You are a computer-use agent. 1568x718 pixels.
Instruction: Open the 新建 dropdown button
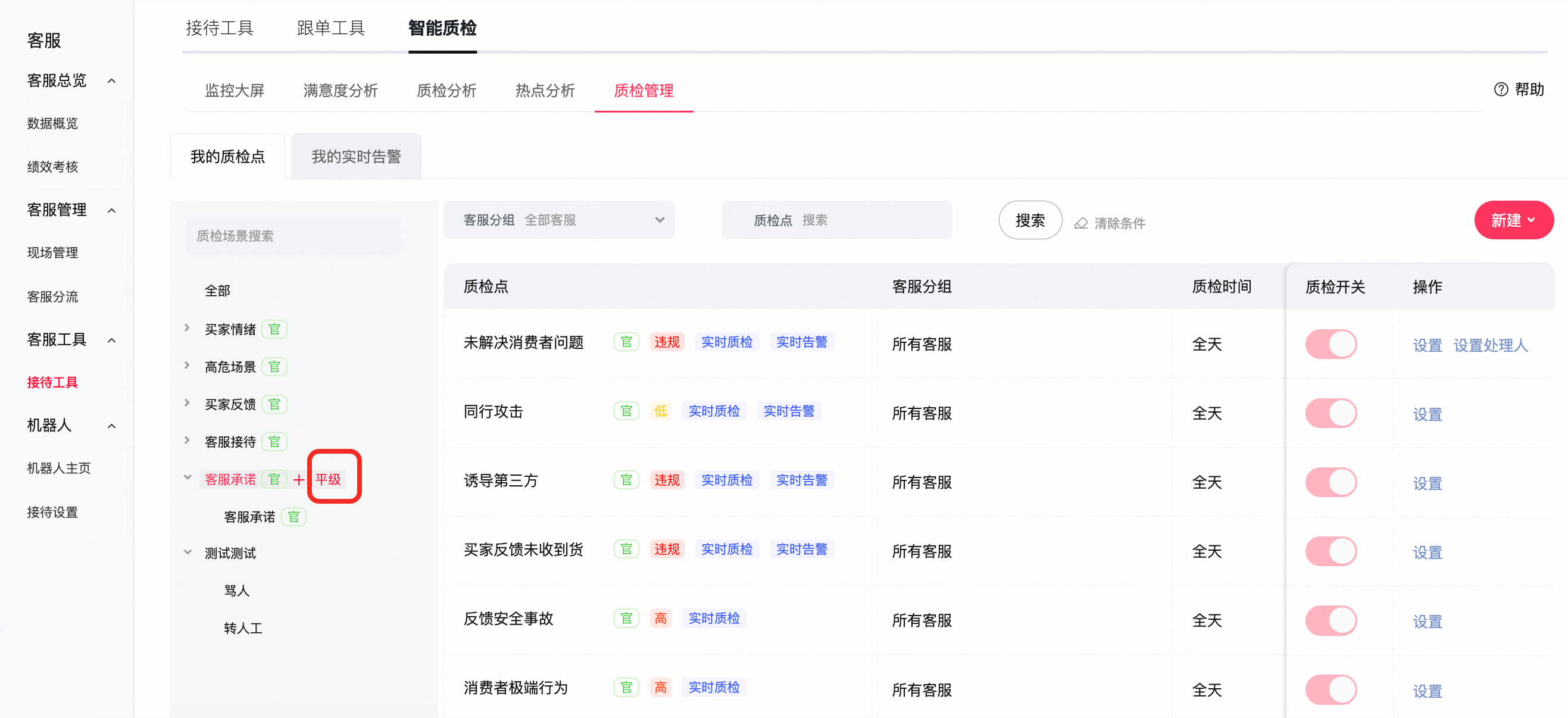[1513, 220]
